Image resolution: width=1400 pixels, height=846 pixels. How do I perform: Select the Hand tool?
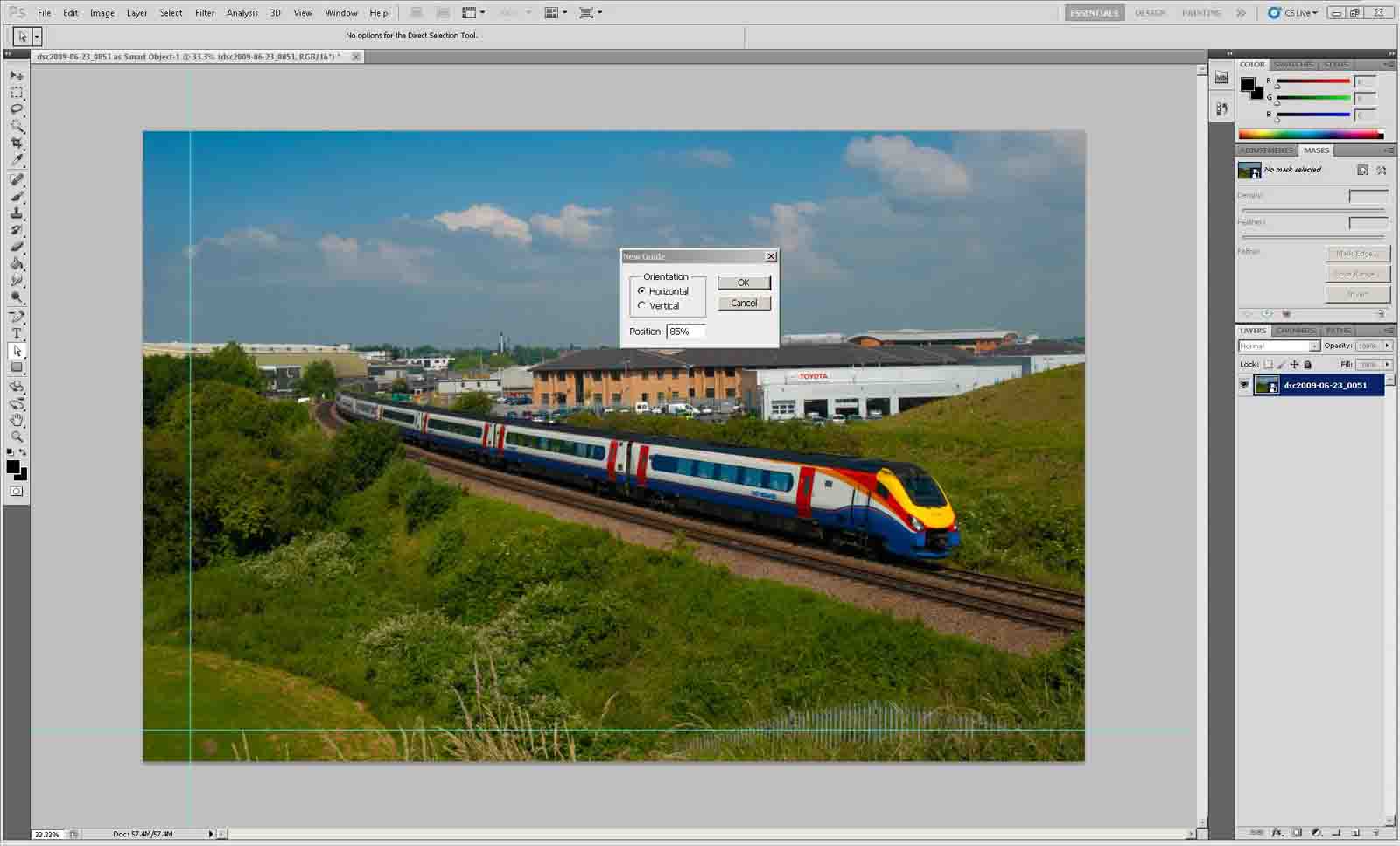click(x=17, y=420)
